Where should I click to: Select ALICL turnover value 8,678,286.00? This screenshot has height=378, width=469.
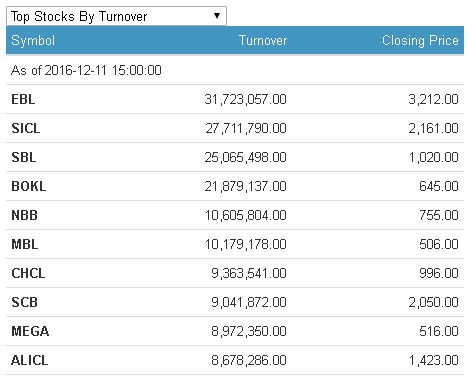coord(249,360)
